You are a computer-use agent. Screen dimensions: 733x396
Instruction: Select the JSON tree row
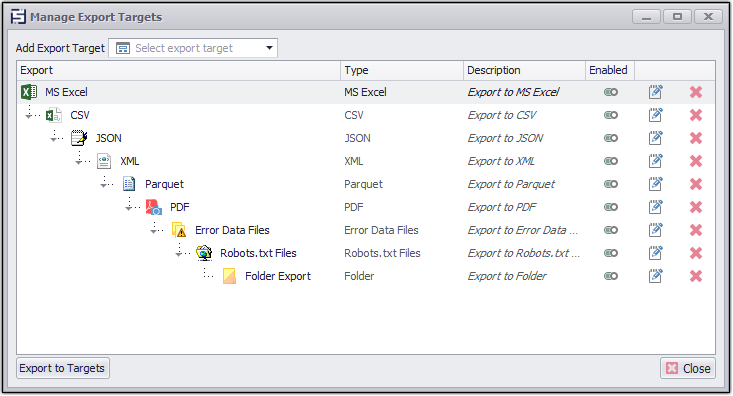click(x=366, y=138)
